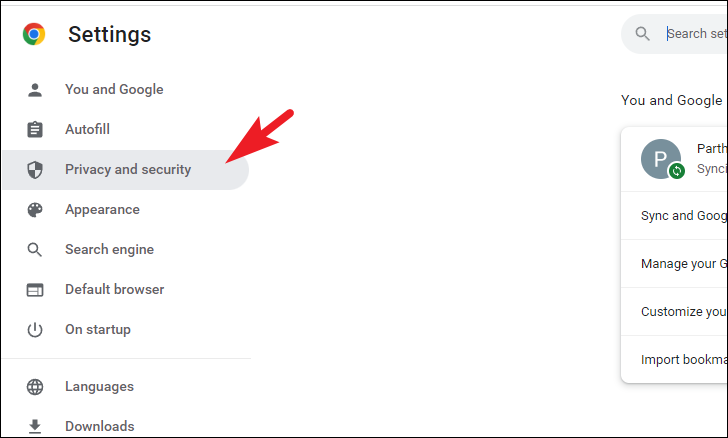Open Sync and Google services row
The width and height of the screenshot is (728, 438).
coord(674,216)
